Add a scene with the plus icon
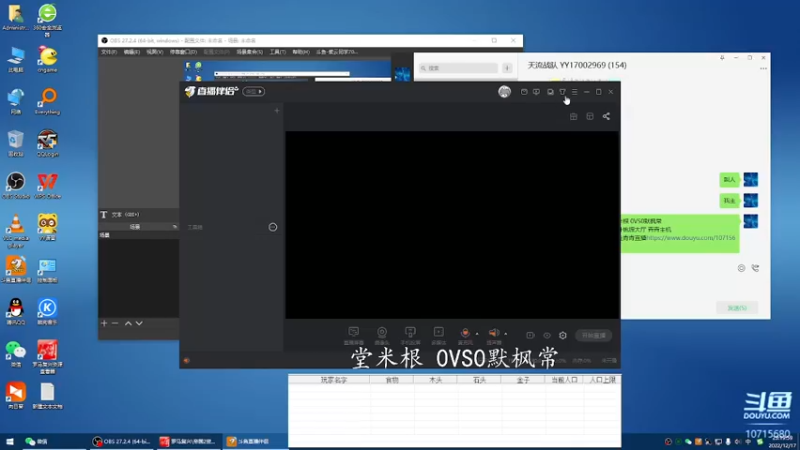 277,111
